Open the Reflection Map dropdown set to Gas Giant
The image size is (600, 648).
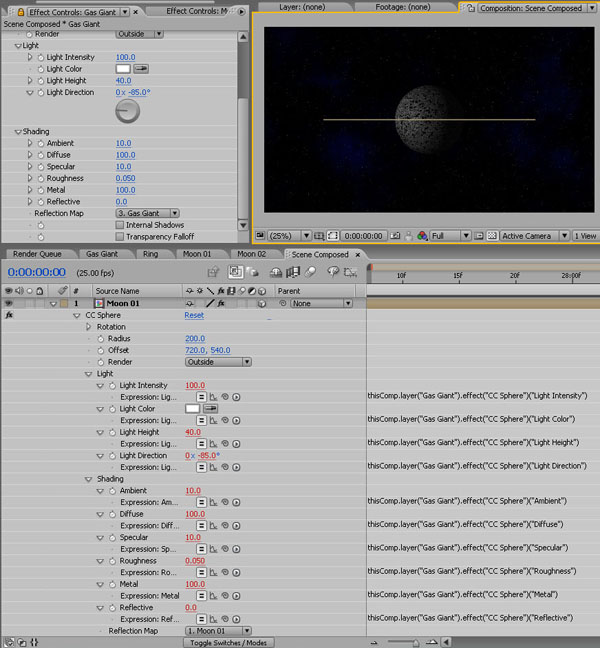[x=149, y=213]
